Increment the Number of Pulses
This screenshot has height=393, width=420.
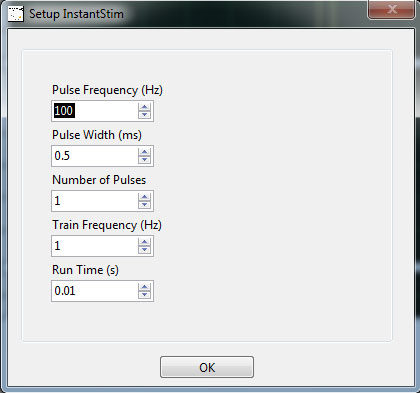pos(144,197)
